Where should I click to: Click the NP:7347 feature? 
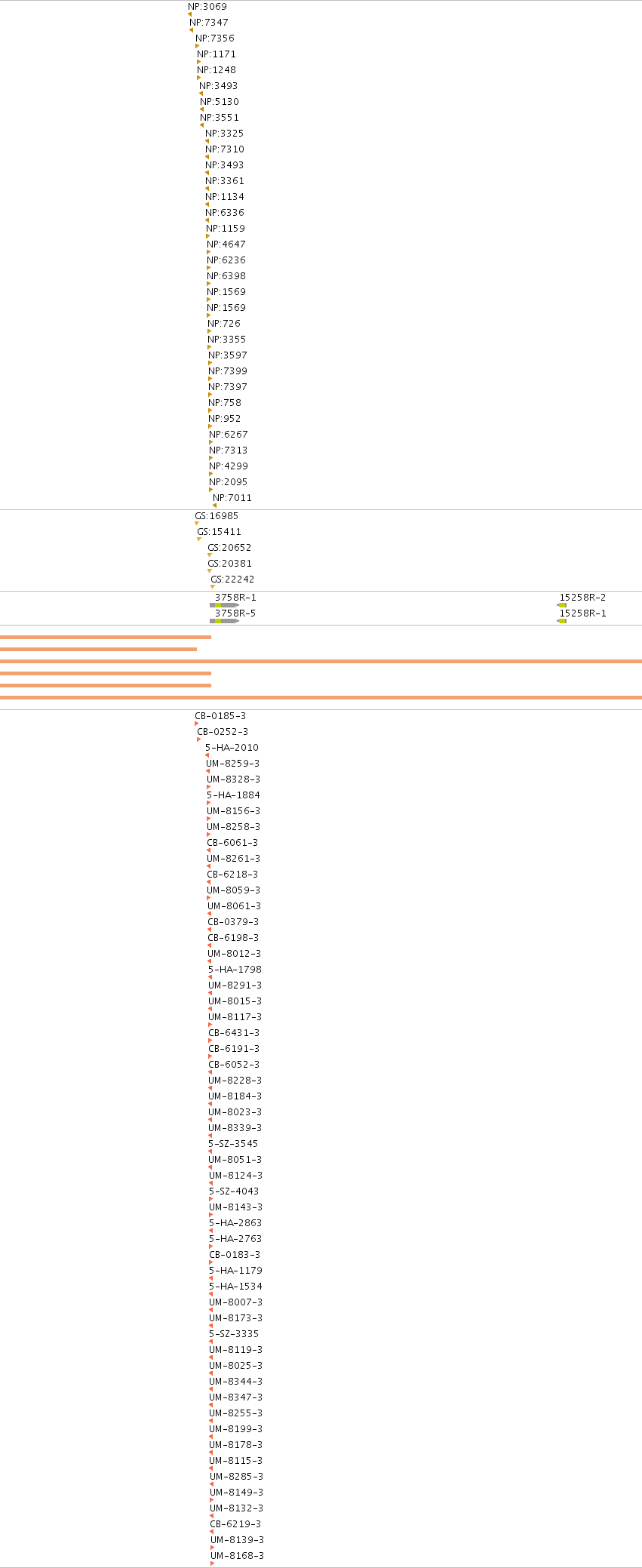(209, 23)
